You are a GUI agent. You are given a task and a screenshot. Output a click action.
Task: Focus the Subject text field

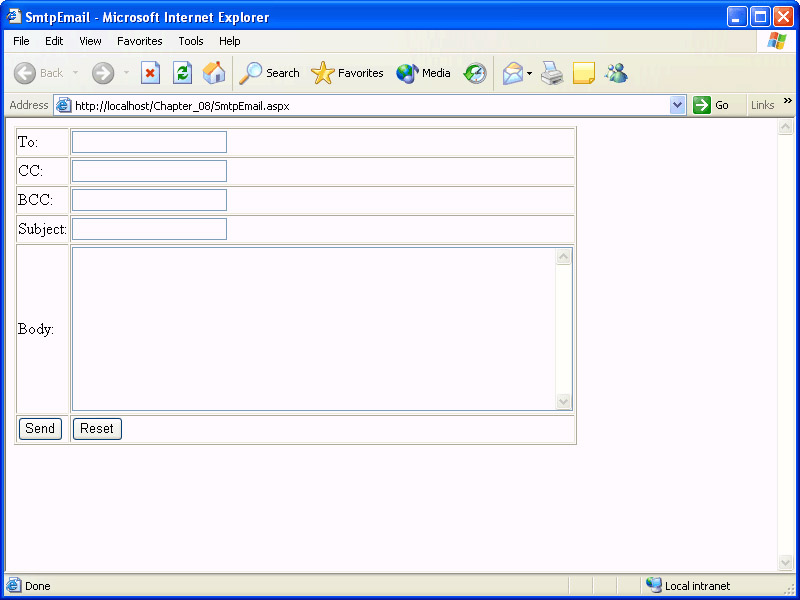point(149,229)
